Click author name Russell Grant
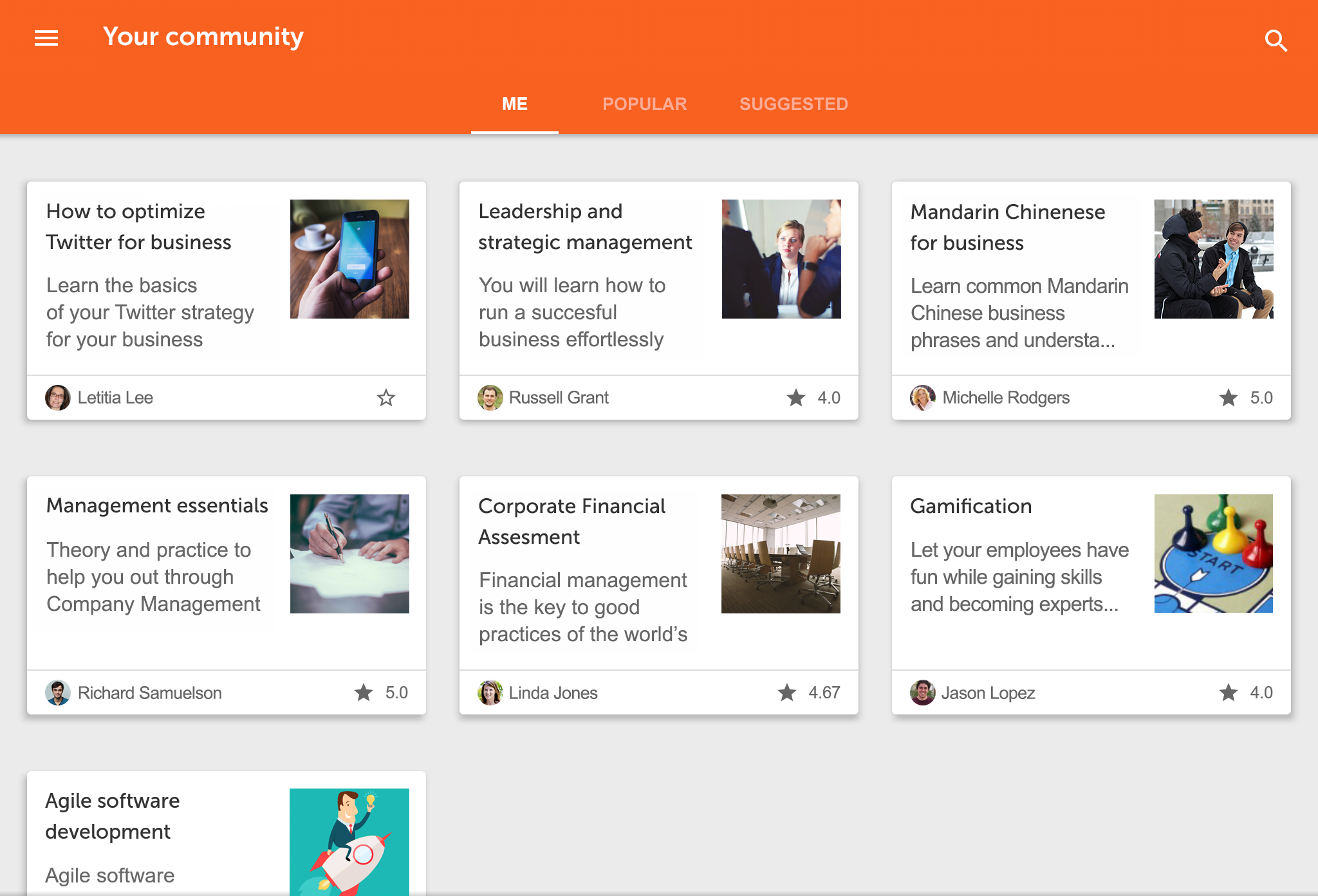1318x896 pixels. click(x=559, y=398)
